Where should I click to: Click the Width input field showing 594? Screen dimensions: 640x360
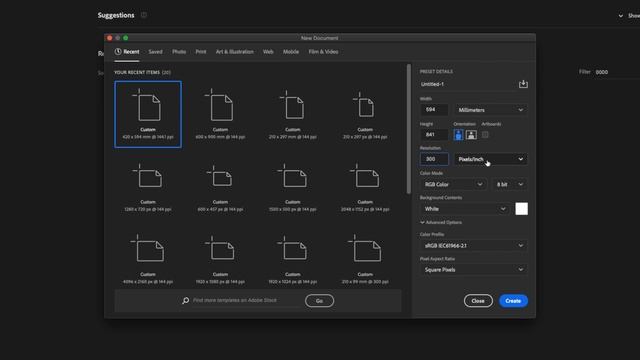click(x=434, y=110)
